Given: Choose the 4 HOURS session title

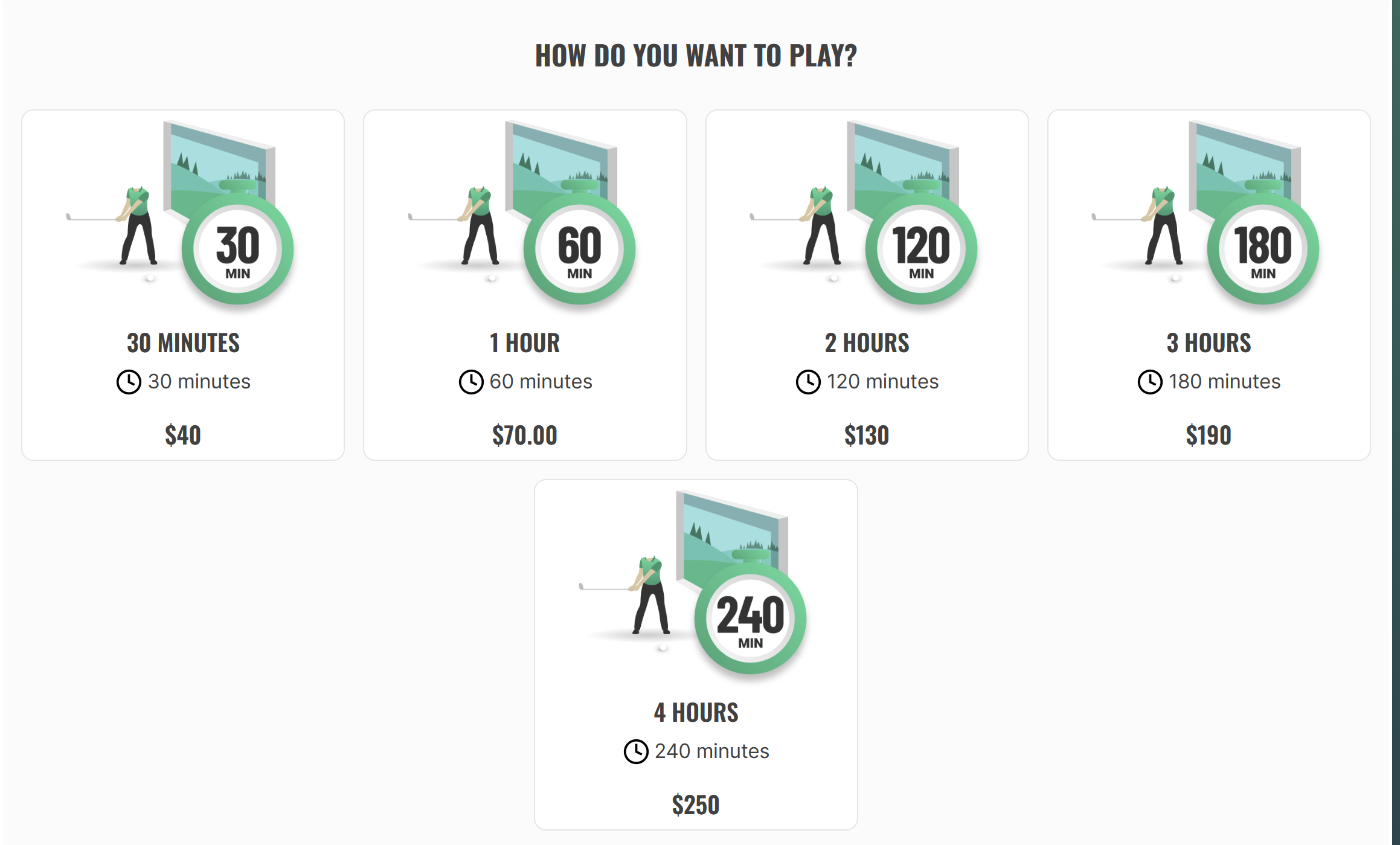Looking at the screenshot, I should click(x=696, y=713).
